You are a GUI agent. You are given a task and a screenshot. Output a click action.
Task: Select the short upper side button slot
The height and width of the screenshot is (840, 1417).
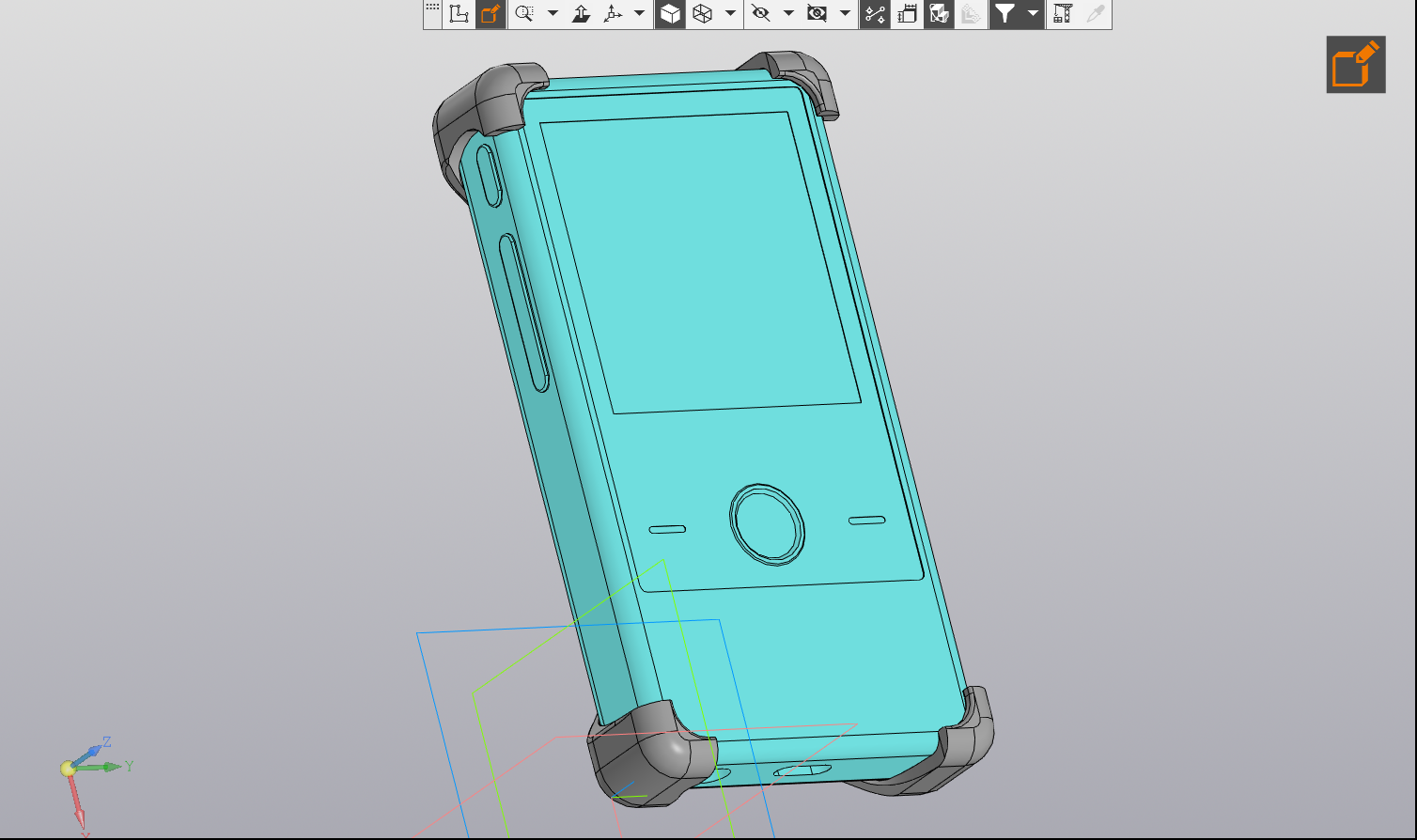tap(489, 176)
